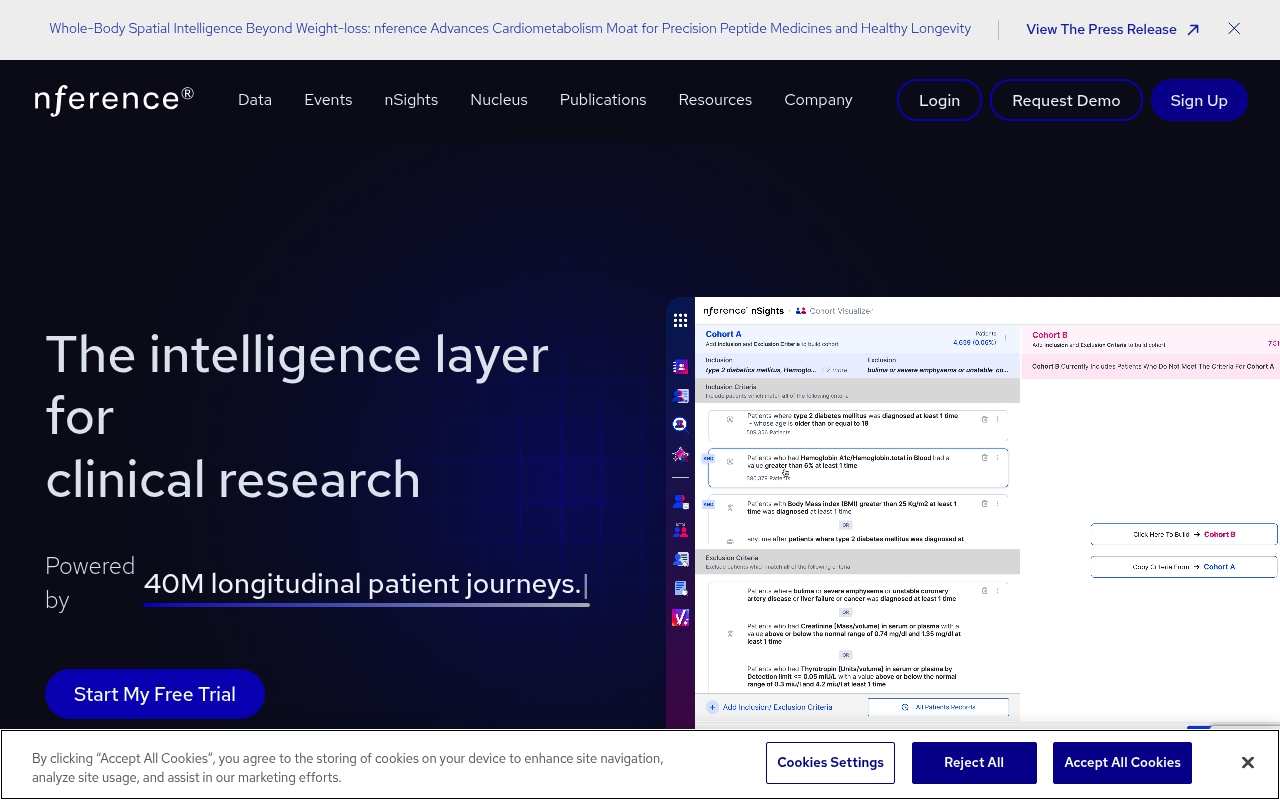
Task: Click kebab icon on Body Mass Index criterion
Action: tap(997, 503)
